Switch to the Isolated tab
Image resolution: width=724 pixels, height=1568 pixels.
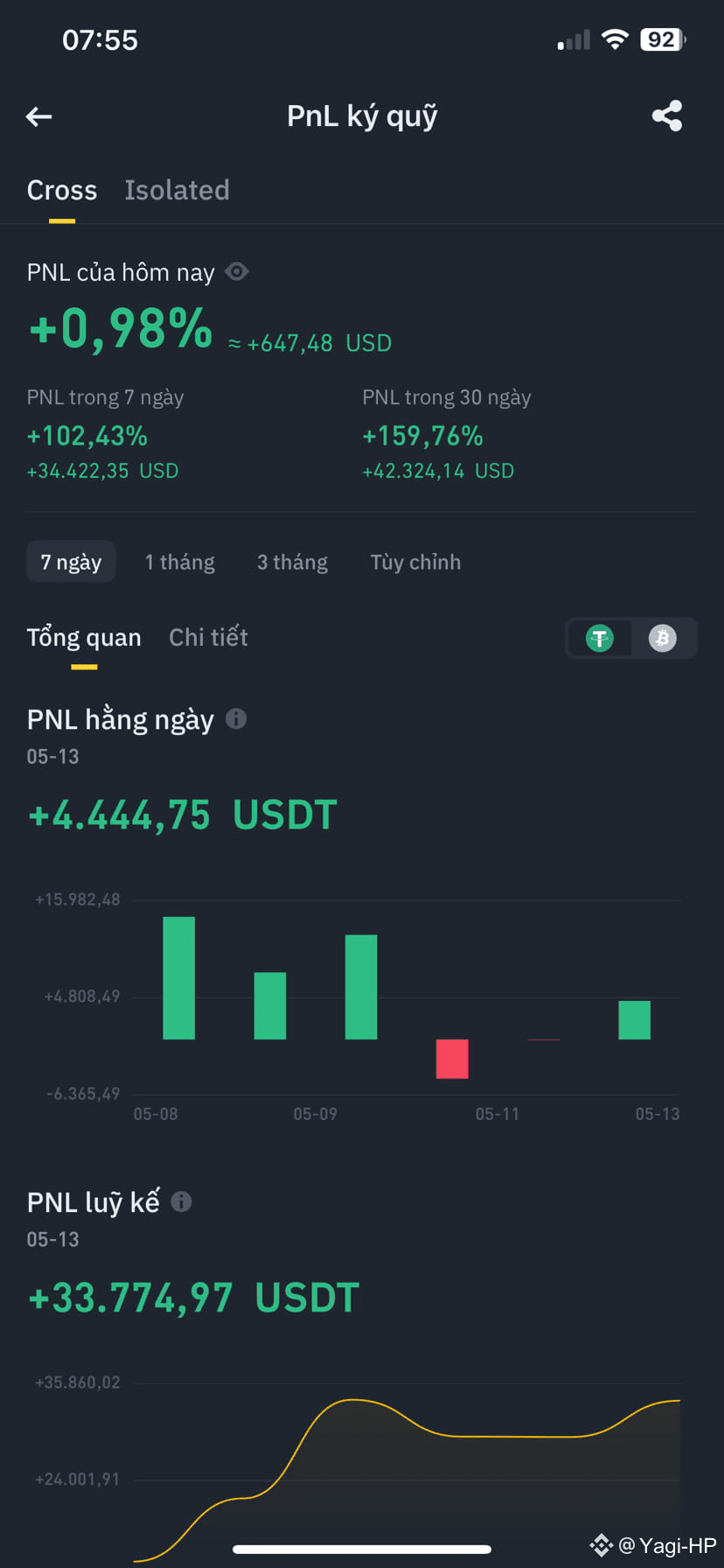tap(177, 190)
